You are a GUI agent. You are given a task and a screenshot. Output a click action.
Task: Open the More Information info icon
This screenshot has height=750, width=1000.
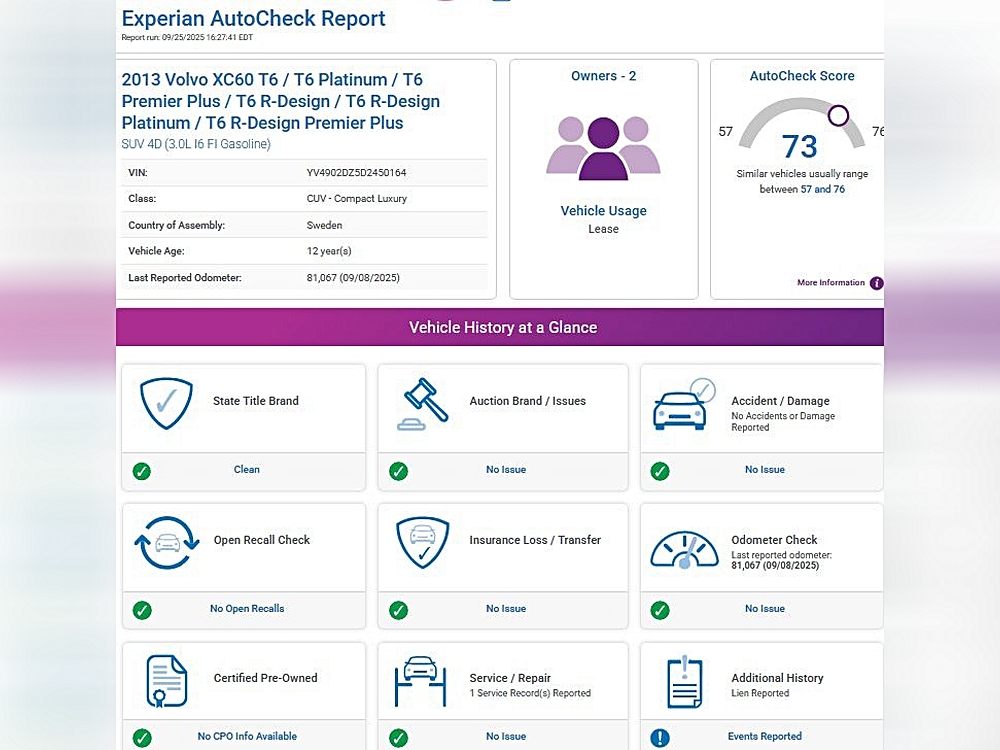pyautogui.click(x=876, y=283)
